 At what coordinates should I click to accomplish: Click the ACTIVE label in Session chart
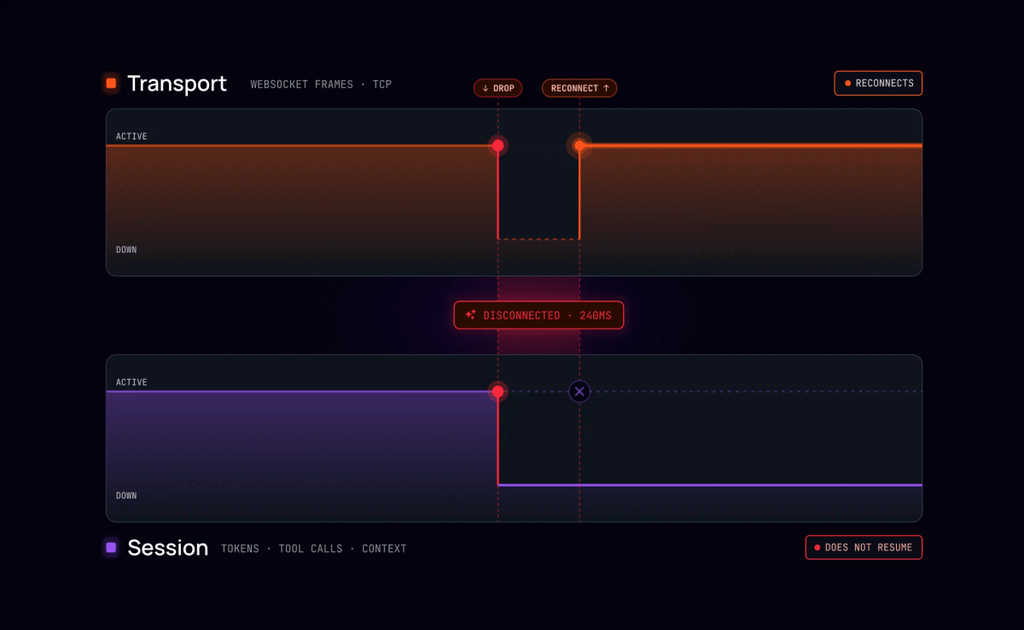point(131,383)
